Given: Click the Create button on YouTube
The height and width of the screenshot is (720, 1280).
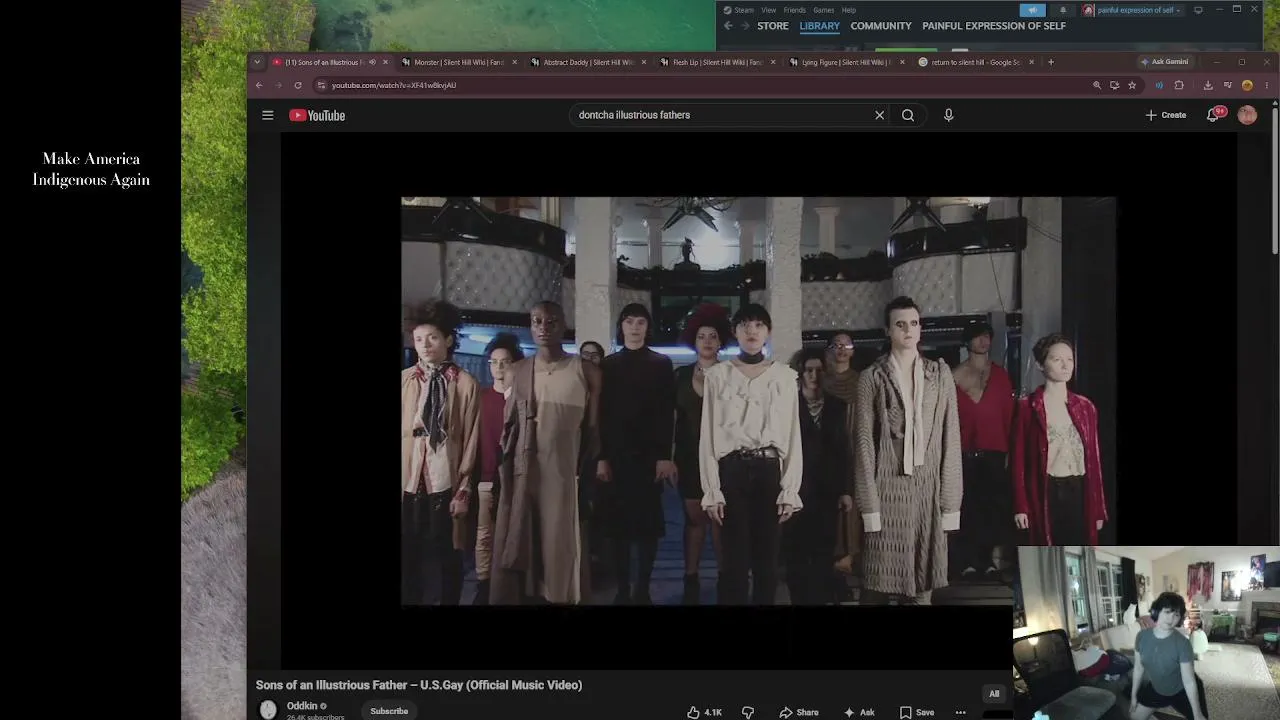Looking at the screenshot, I should [x=1166, y=115].
